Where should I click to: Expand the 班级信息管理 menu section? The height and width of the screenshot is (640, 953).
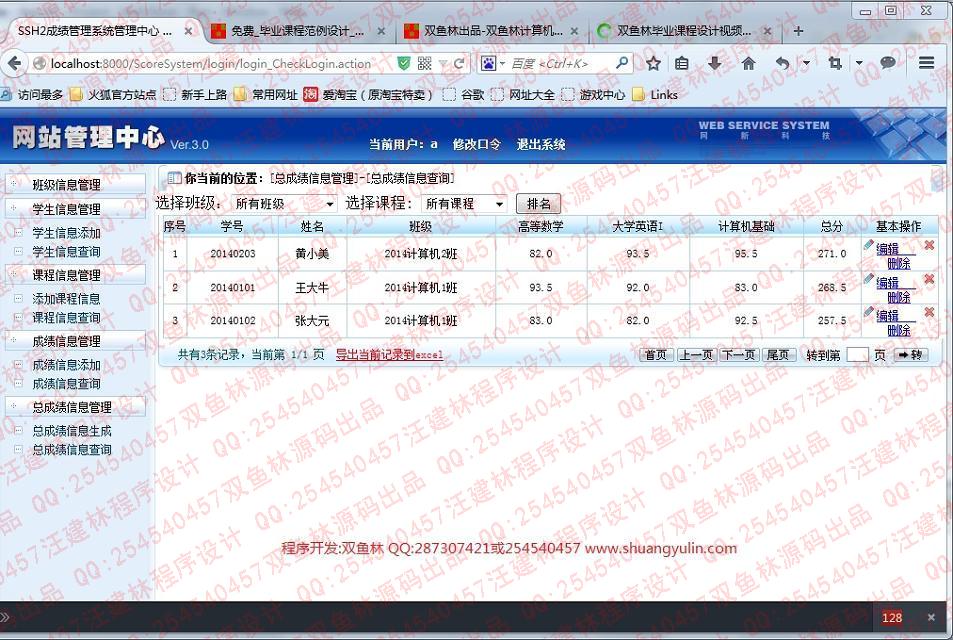pyautogui.click(x=75, y=185)
